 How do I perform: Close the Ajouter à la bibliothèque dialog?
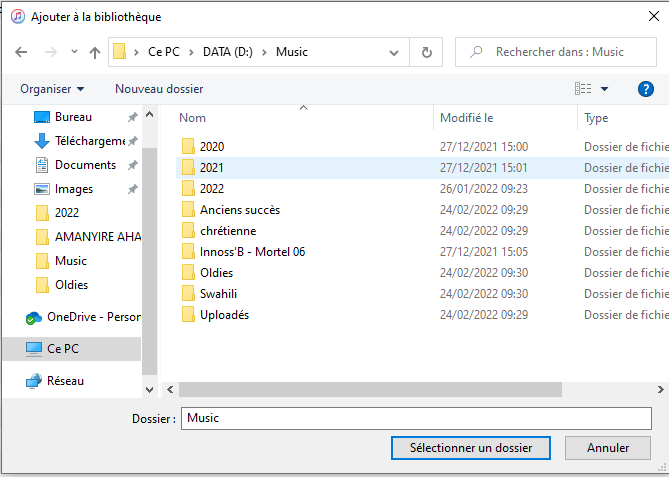pyautogui.click(x=653, y=17)
